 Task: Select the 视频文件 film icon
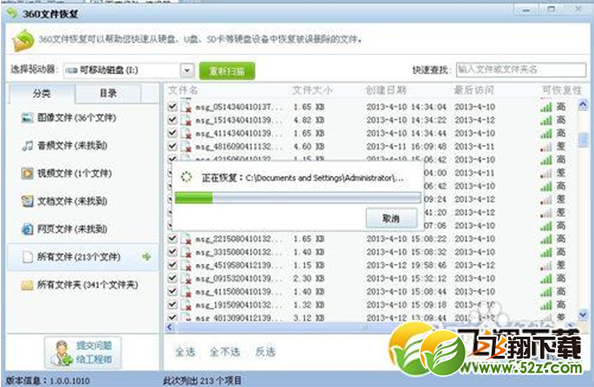click(27, 173)
